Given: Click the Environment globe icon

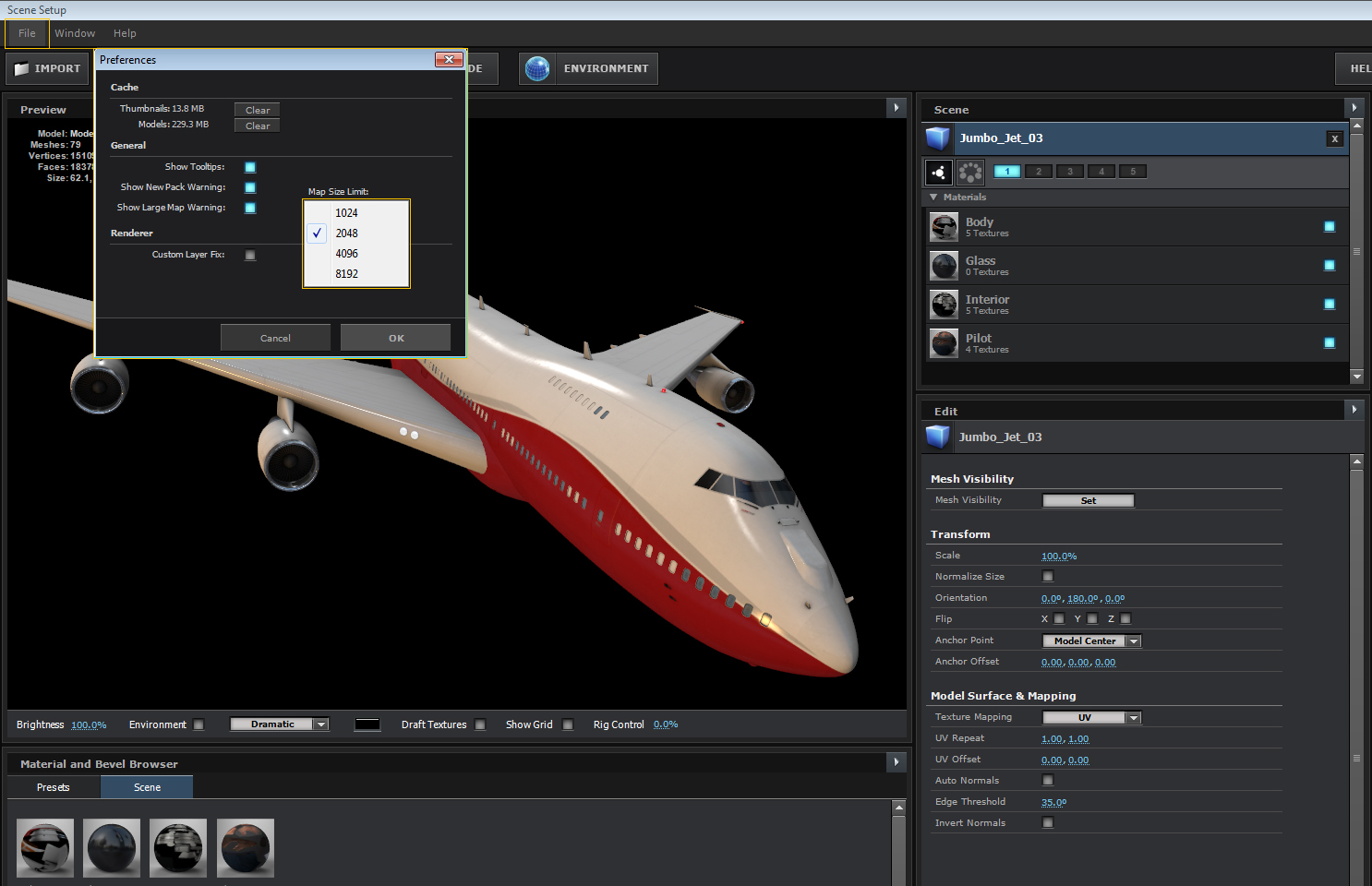Looking at the screenshot, I should pyautogui.click(x=537, y=68).
